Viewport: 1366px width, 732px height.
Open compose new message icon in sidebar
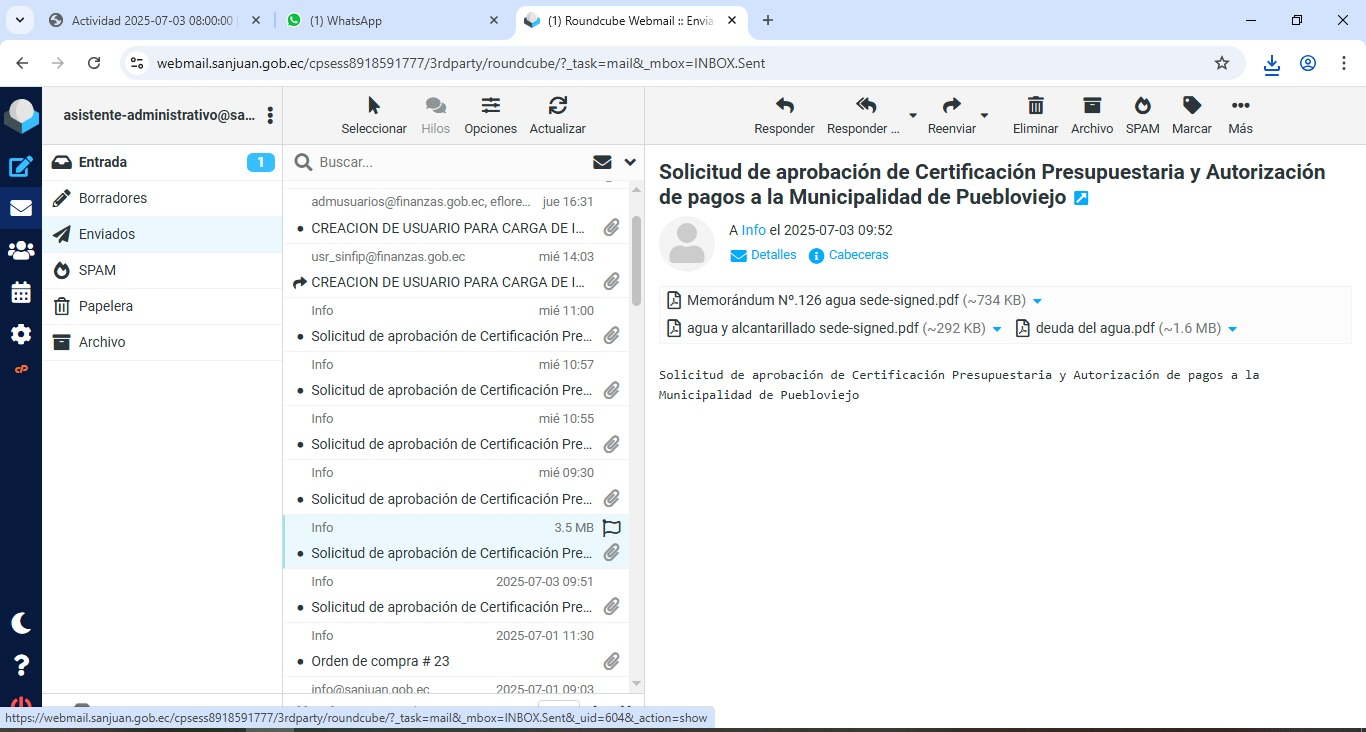pos(21,167)
